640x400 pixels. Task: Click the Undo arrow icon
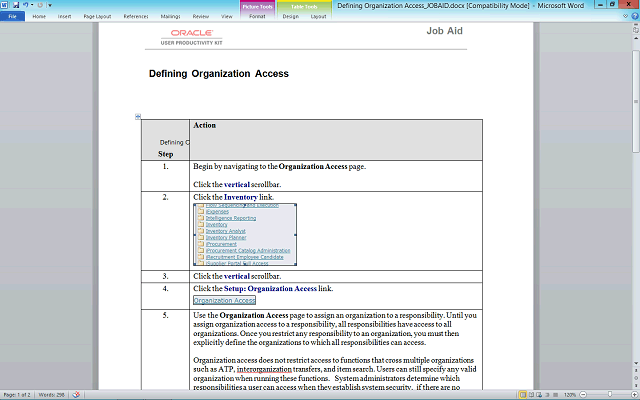point(27,5)
